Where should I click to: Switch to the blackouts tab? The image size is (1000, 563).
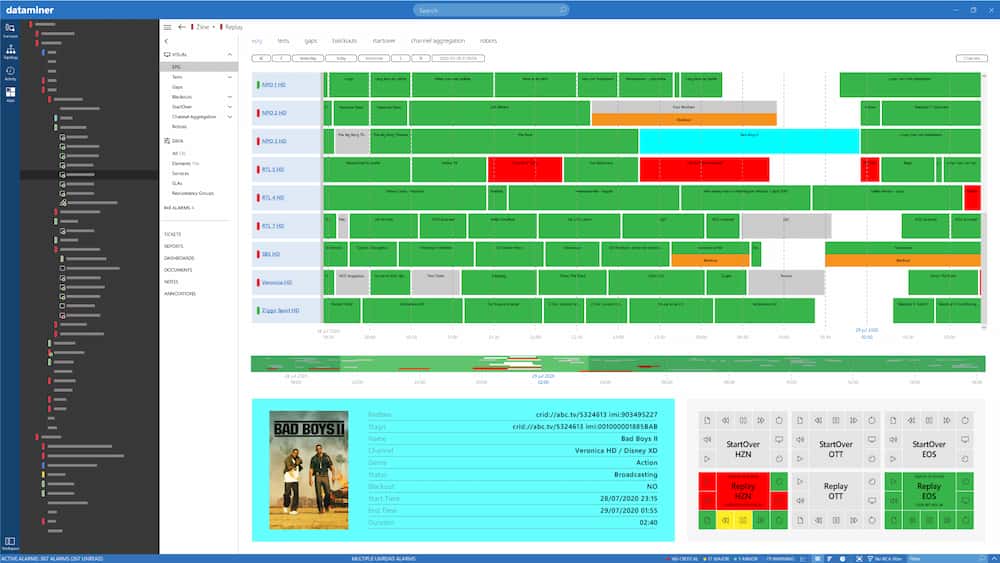pyautogui.click(x=344, y=41)
